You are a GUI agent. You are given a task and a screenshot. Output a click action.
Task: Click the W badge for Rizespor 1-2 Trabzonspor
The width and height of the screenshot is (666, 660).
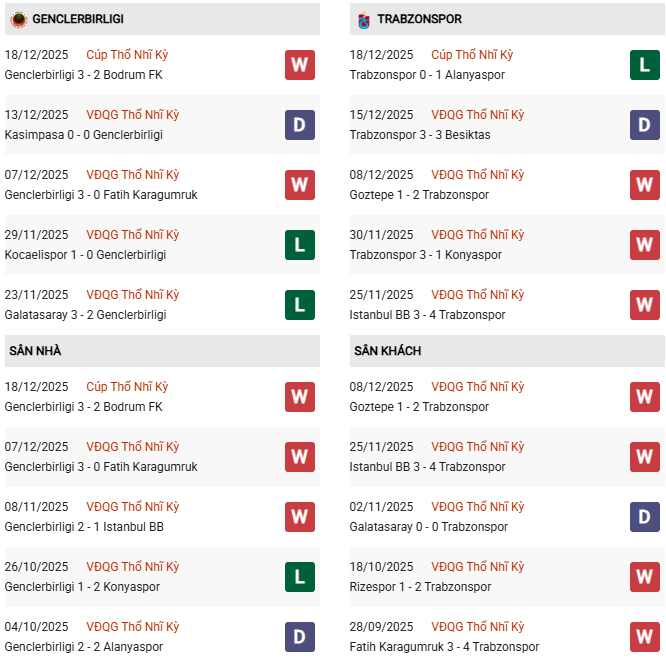[x=645, y=577]
